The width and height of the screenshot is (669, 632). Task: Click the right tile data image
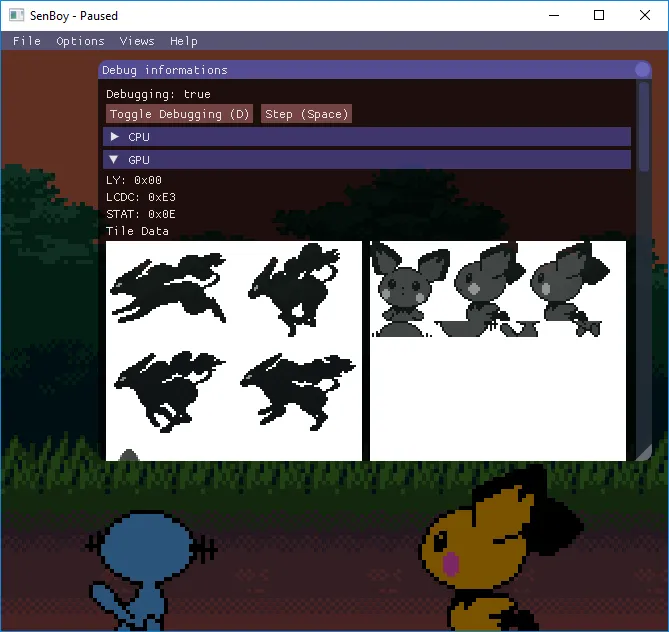point(497,351)
